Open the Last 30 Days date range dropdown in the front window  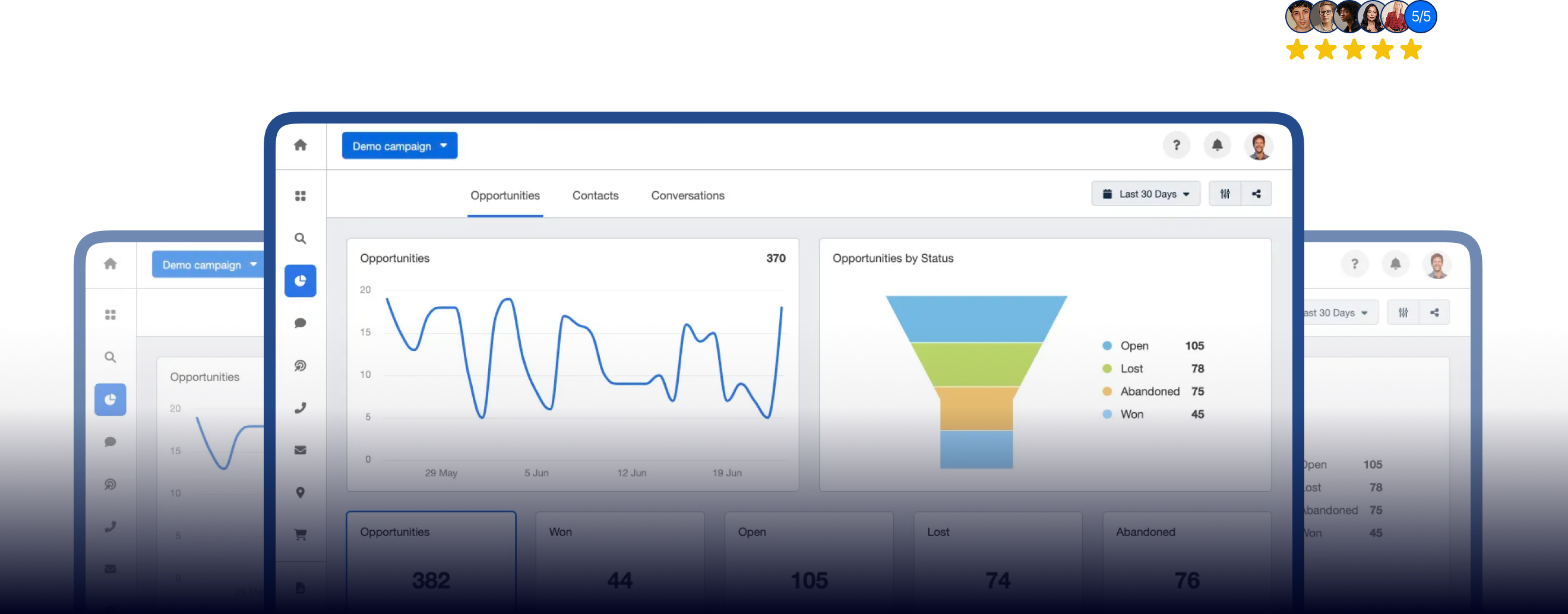(1146, 194)
